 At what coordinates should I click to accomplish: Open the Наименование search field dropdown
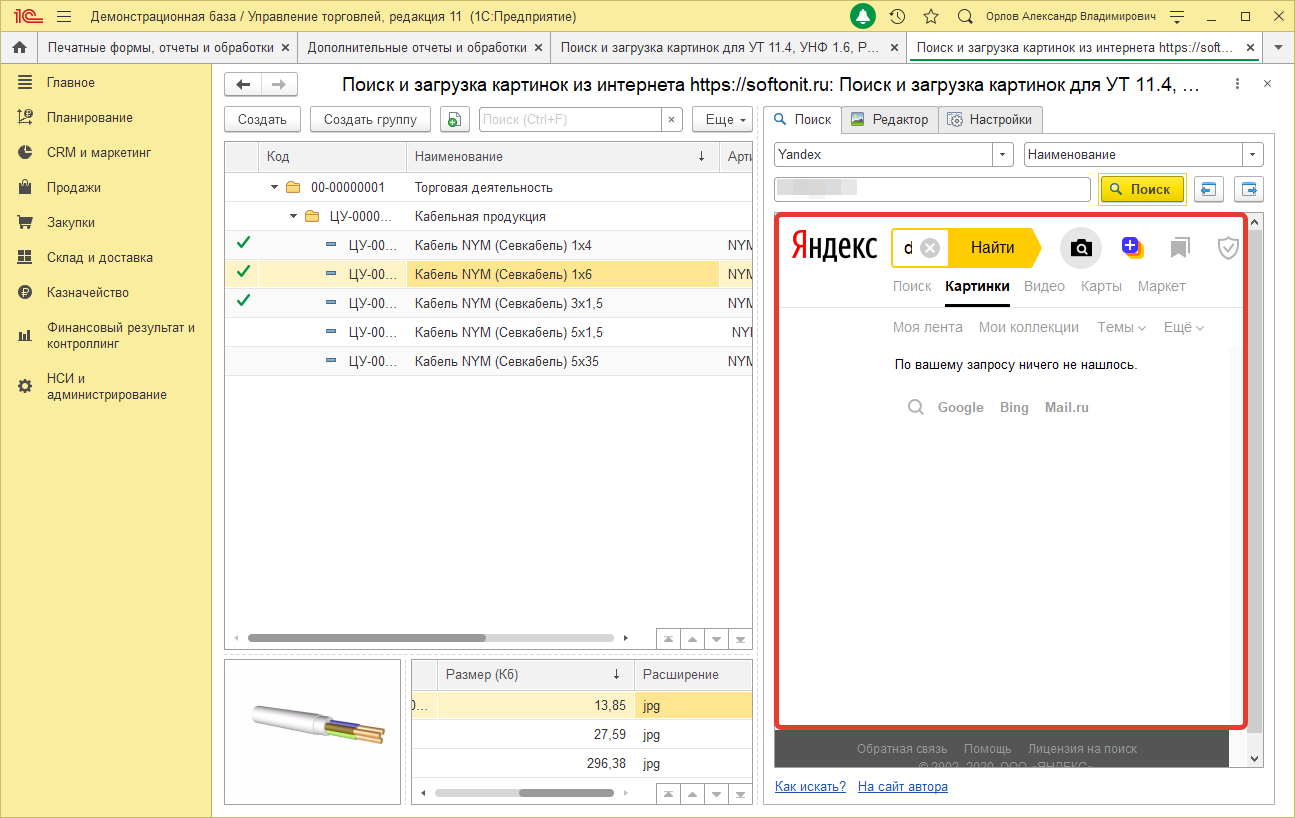click(x=1253, y=155)
